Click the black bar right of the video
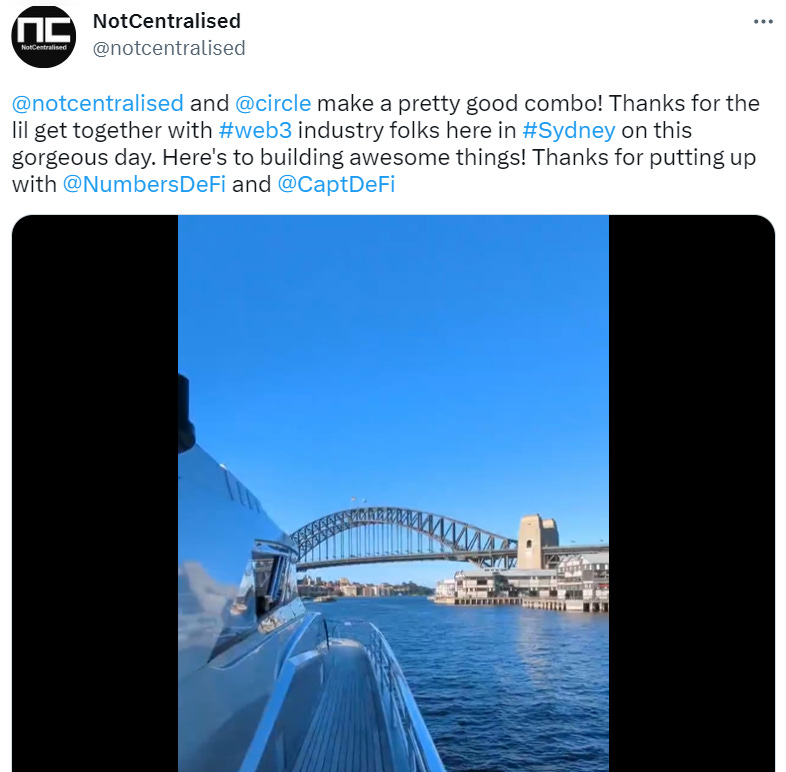Image resolution: width=786 pixels, height=772 pixels. (x=692, y=494)
